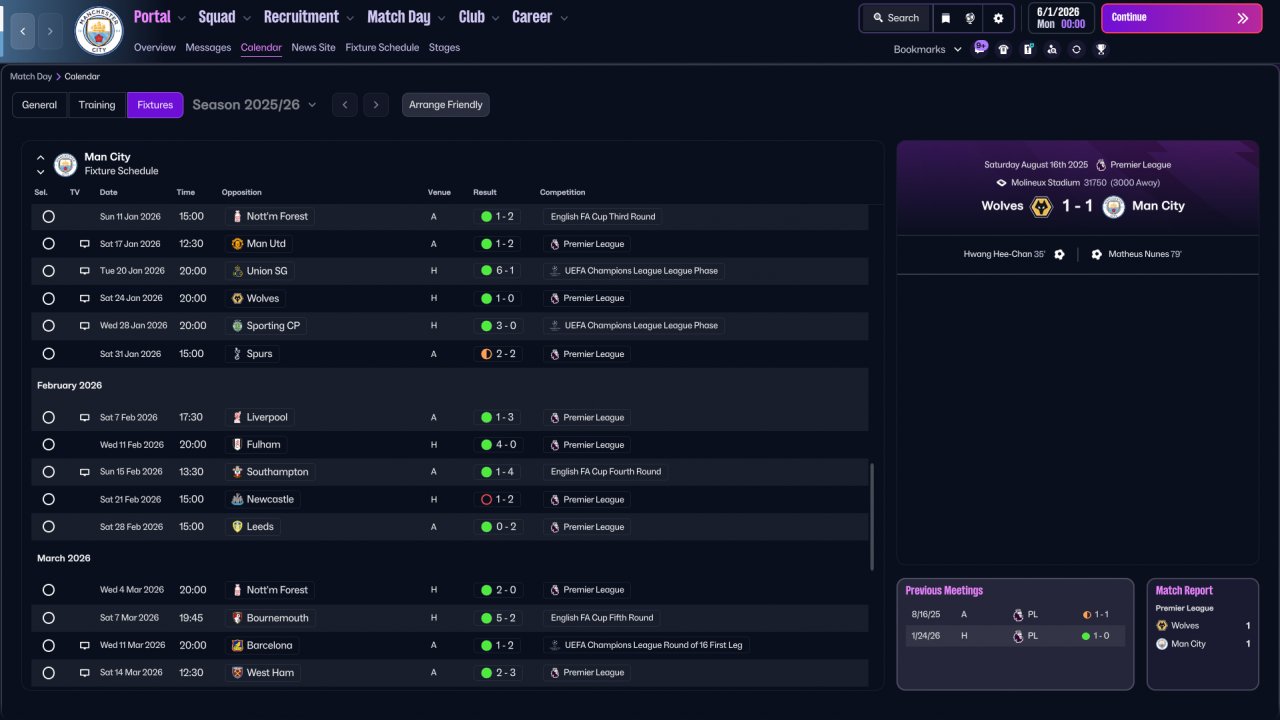Select the radio button on the Newcastle row
Image resolution: width=1280 pixels, height=720 pixels.
click(x=48, y=499)
